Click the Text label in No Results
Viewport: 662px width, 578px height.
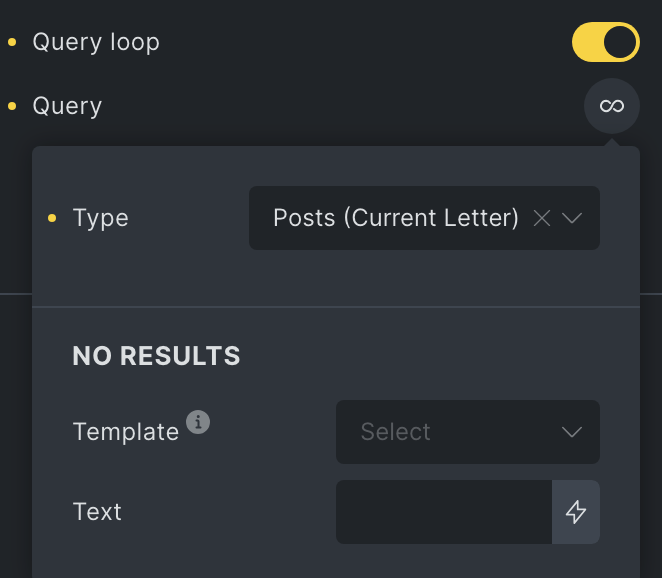(x=97, y=512)
